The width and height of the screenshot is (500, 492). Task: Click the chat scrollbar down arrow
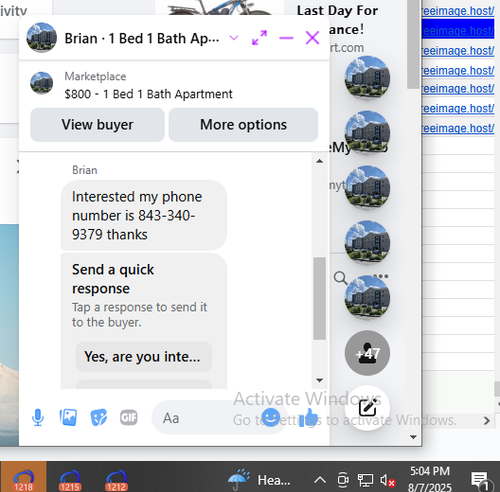pos(319,380)
